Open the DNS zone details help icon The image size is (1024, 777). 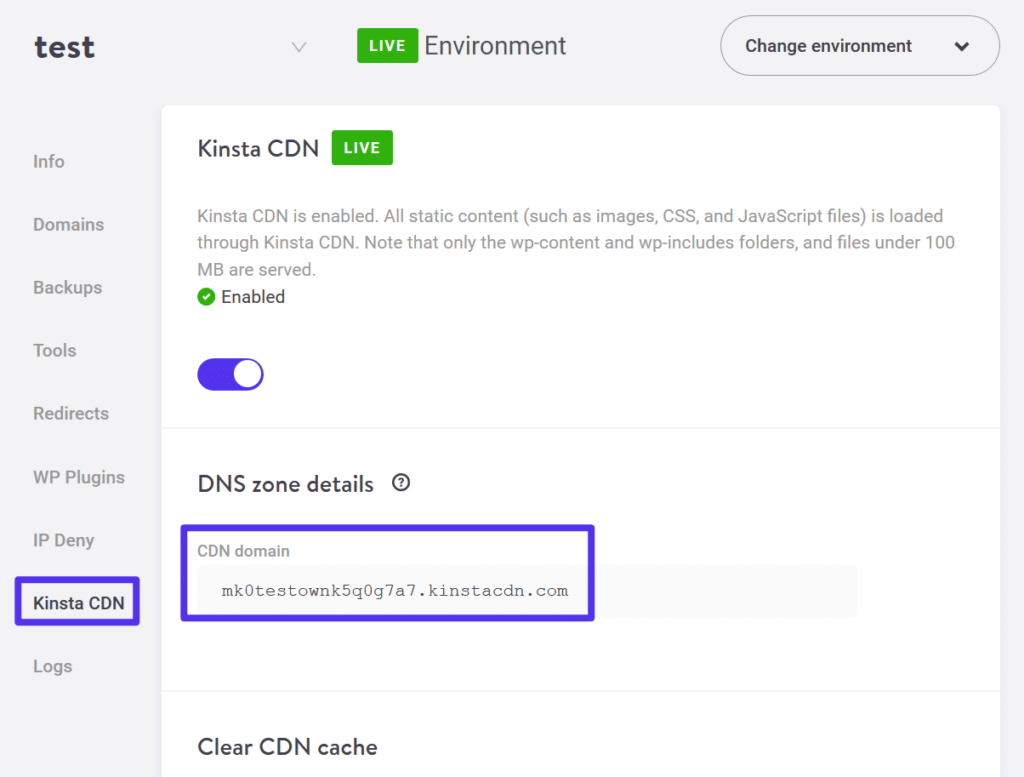click(x=400, y=483)
